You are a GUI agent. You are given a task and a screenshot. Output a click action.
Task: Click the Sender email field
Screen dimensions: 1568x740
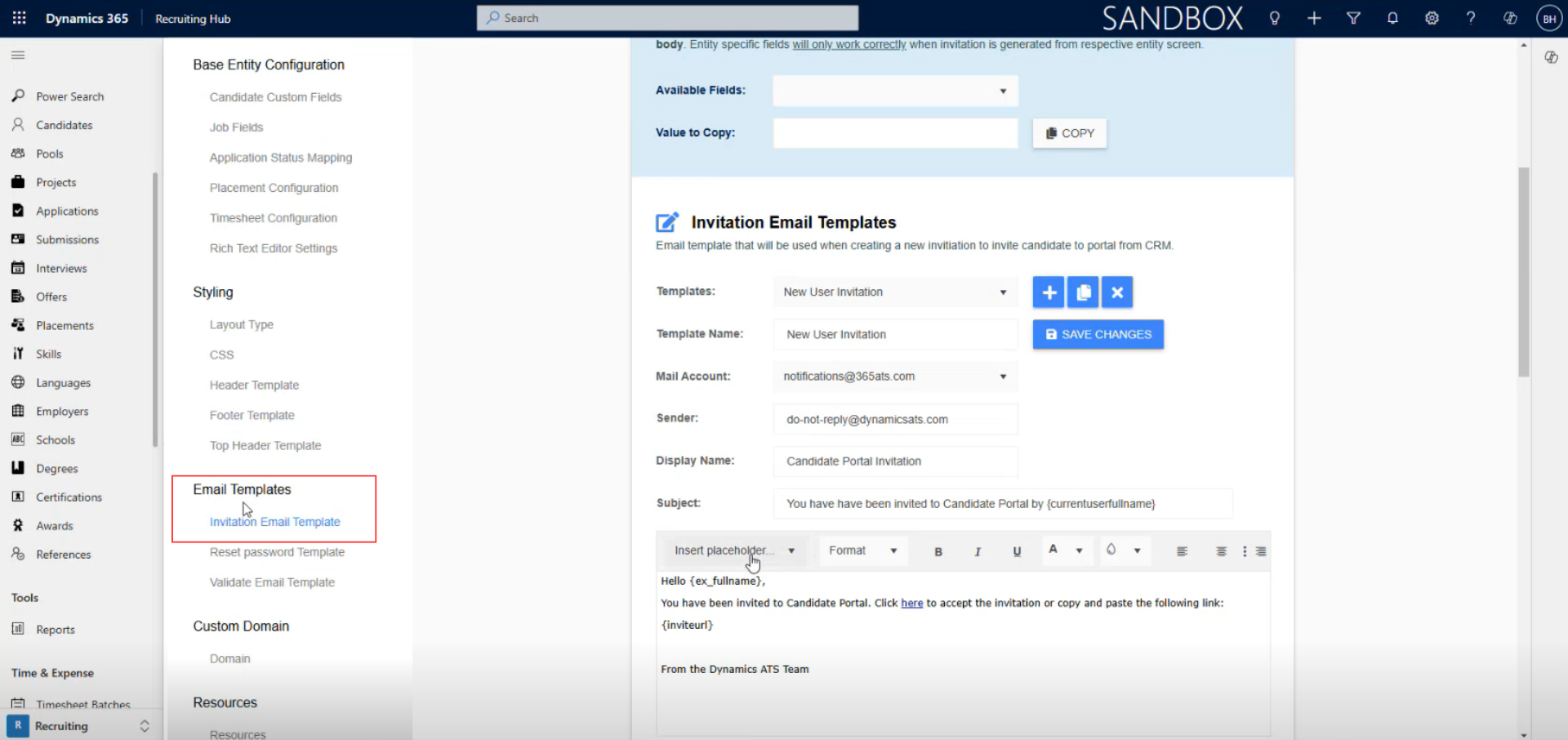tap(895, 419)
